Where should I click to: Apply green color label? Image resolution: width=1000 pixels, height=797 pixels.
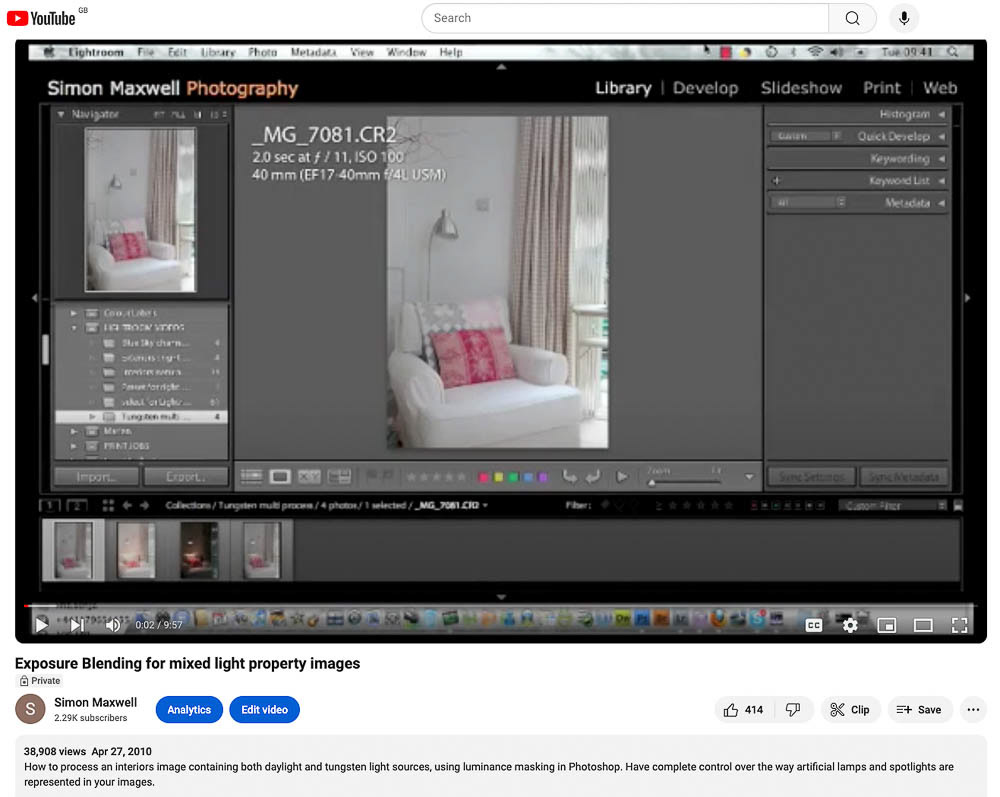(x=513, y=477)
